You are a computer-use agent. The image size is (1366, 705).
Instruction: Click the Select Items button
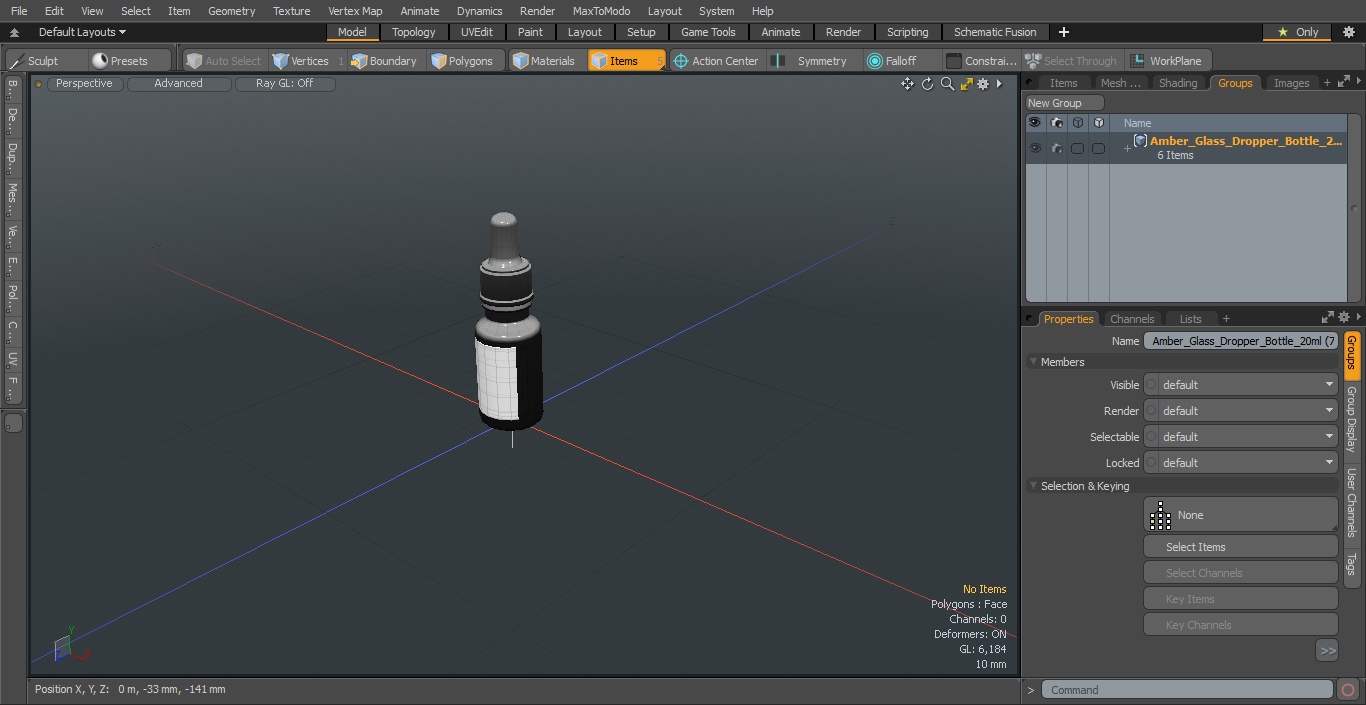coord(1241,547)
